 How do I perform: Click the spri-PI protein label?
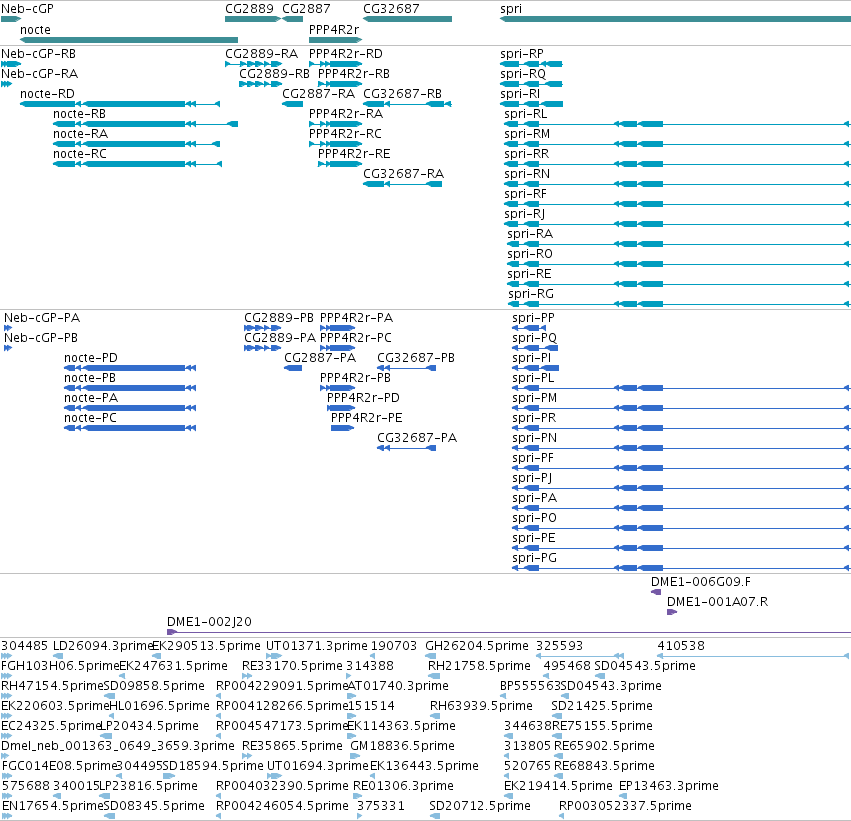pos(531,359)
